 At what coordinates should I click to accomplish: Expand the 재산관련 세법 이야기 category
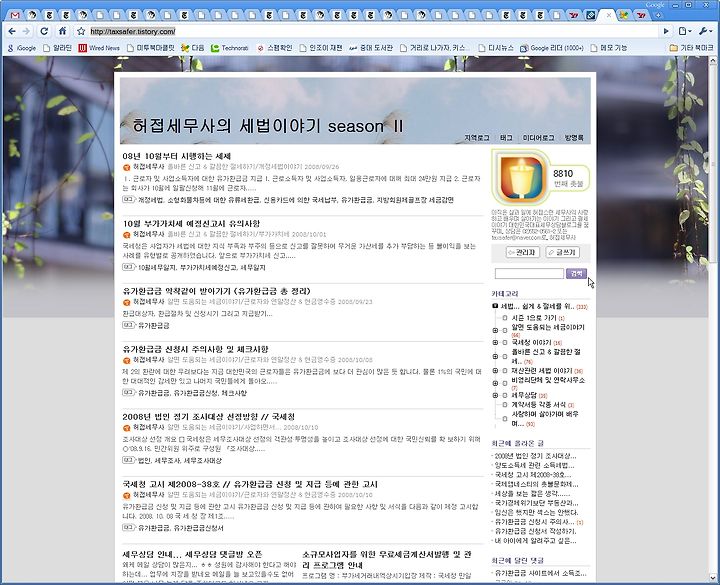tap(495, 371)
